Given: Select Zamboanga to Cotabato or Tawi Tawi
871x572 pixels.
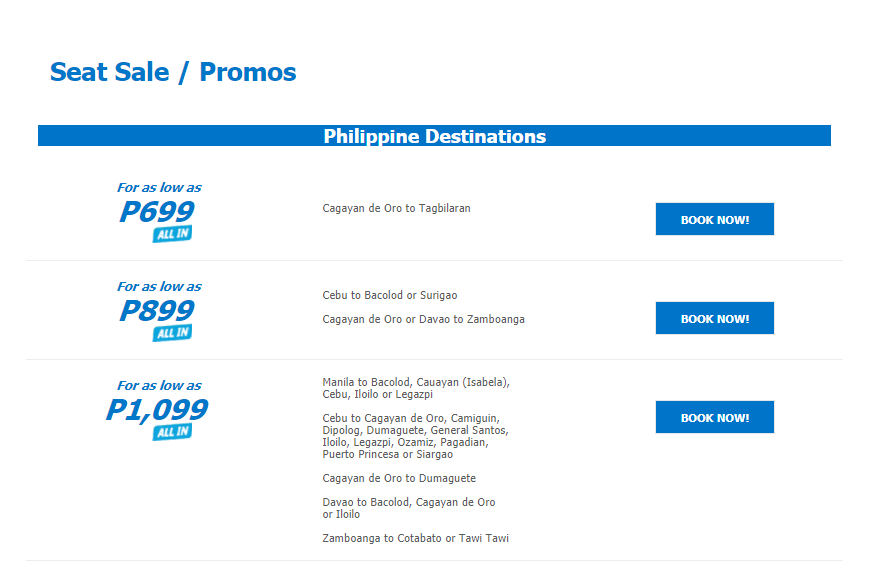Looking at the screenshot, I should click(416, 538).
